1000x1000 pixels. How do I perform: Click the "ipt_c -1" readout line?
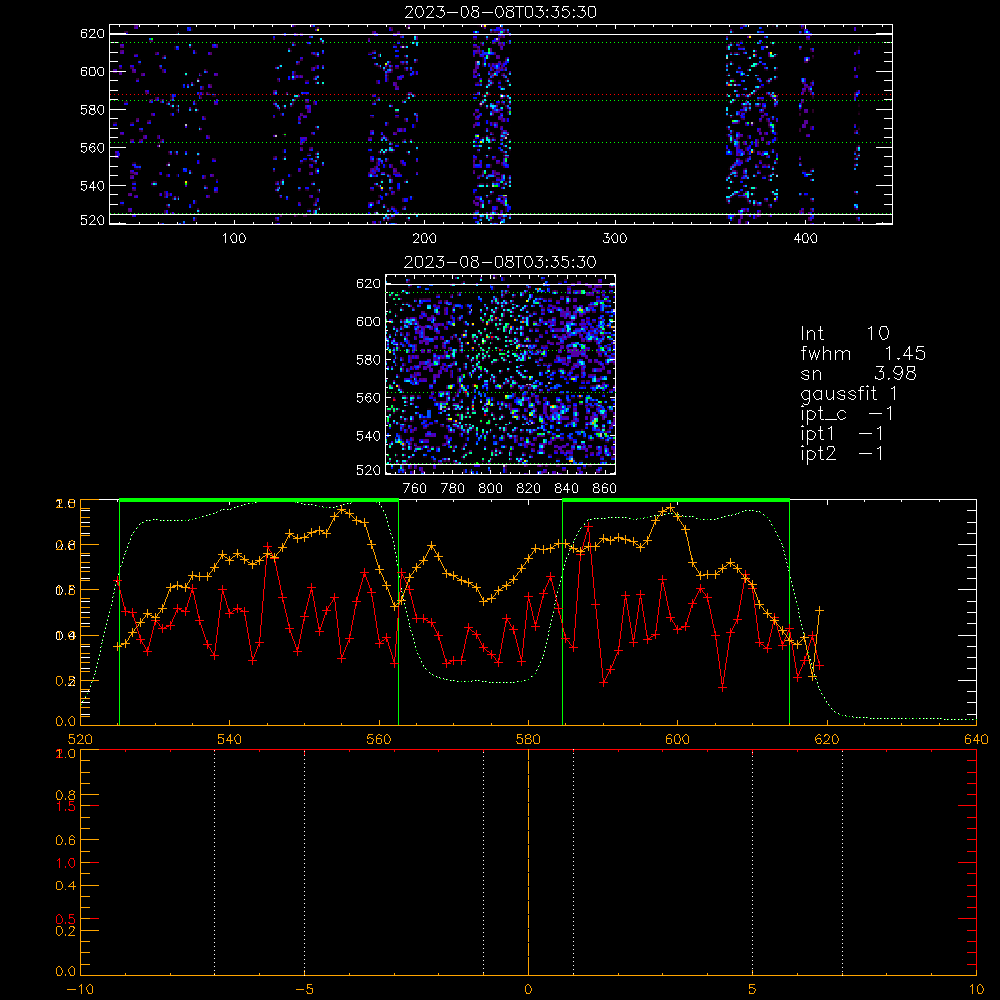tap(847, 415)
